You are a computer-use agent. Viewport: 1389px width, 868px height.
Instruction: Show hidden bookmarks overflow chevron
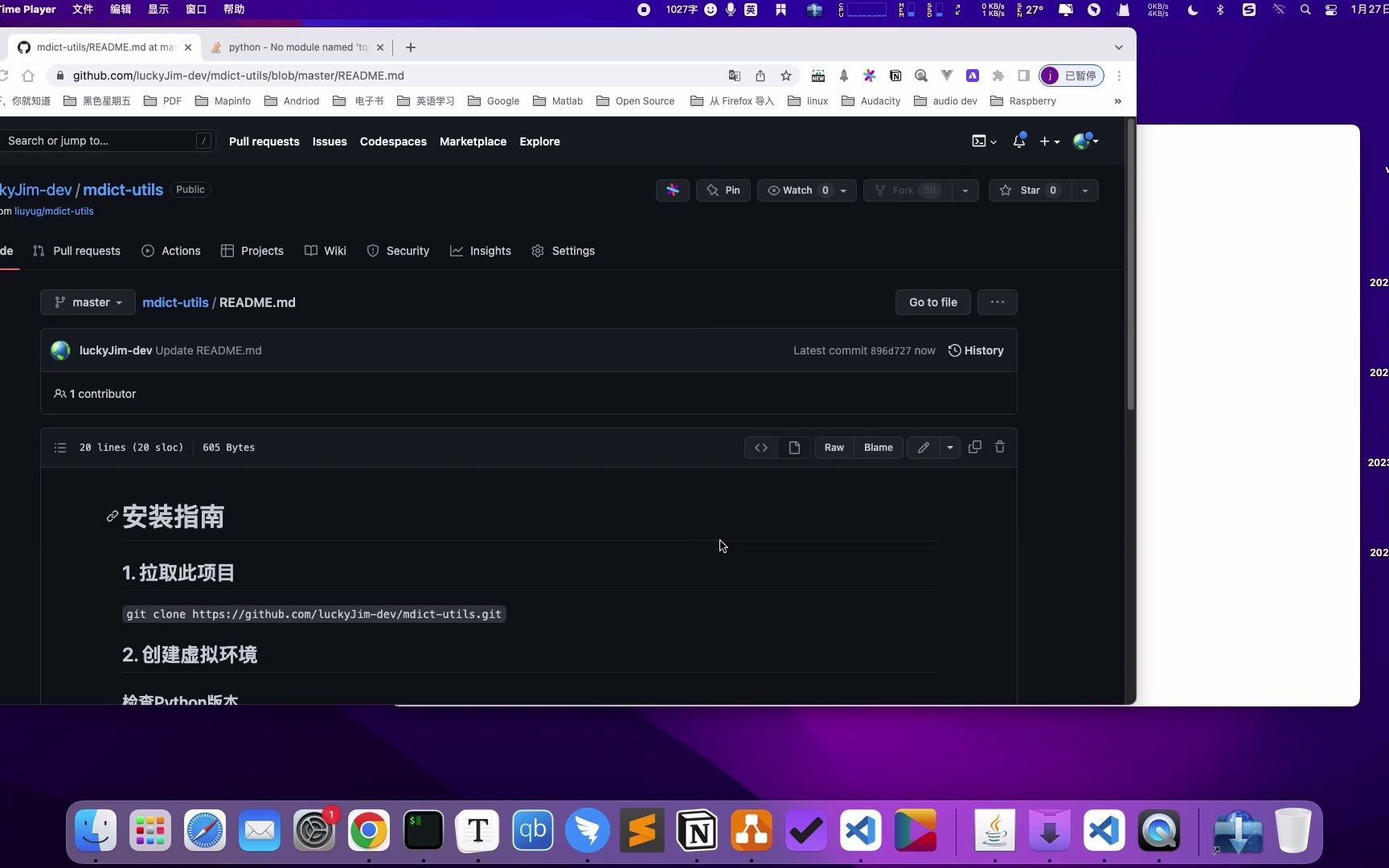[x=1118, y=101]
